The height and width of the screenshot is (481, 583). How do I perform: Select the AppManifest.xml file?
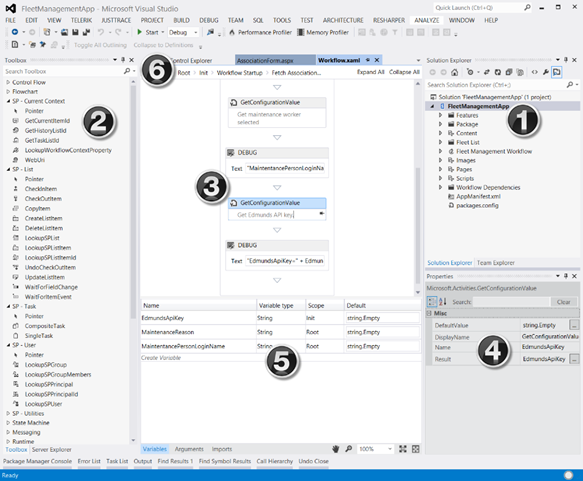click(x=478, y=196)
